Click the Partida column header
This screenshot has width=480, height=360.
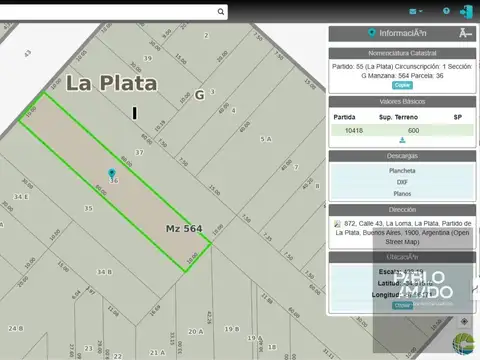(344, 117)
